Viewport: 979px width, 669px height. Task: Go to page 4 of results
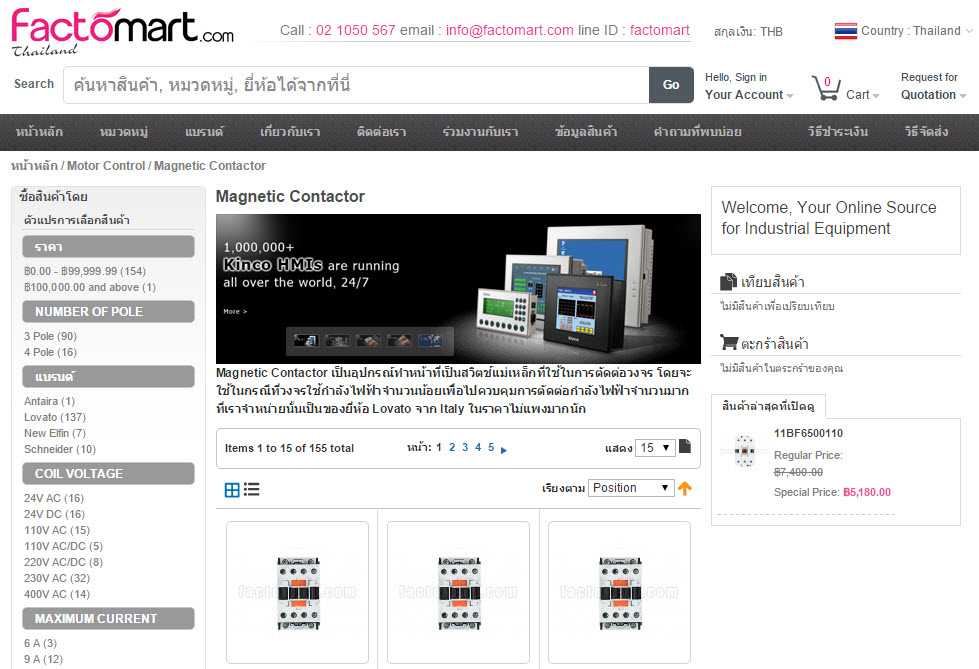tap(478, 447)
